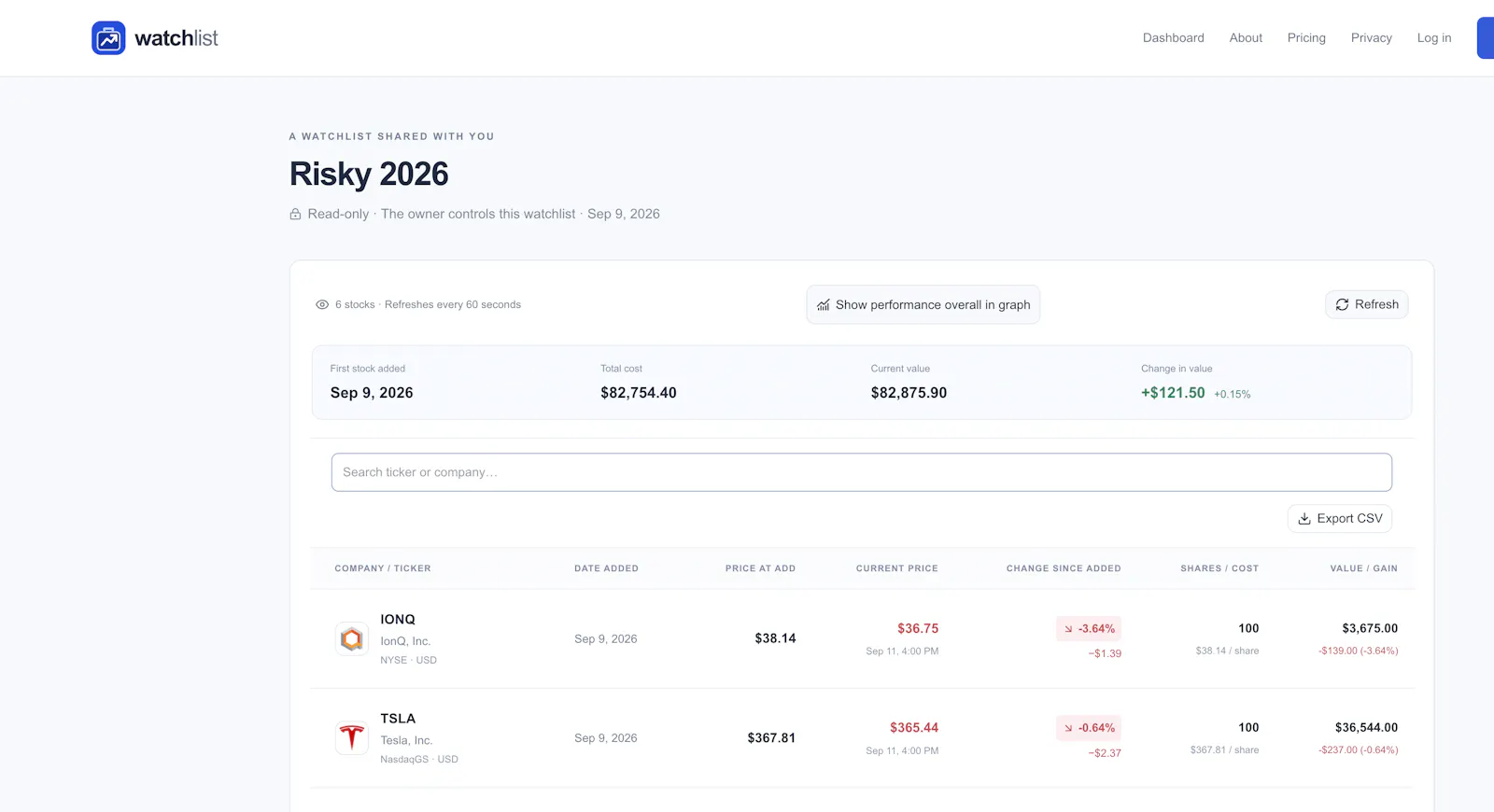The width and height of the screenshot is (1494, 812).
Task: Show performance overall in graph
Action: point(923,305)
